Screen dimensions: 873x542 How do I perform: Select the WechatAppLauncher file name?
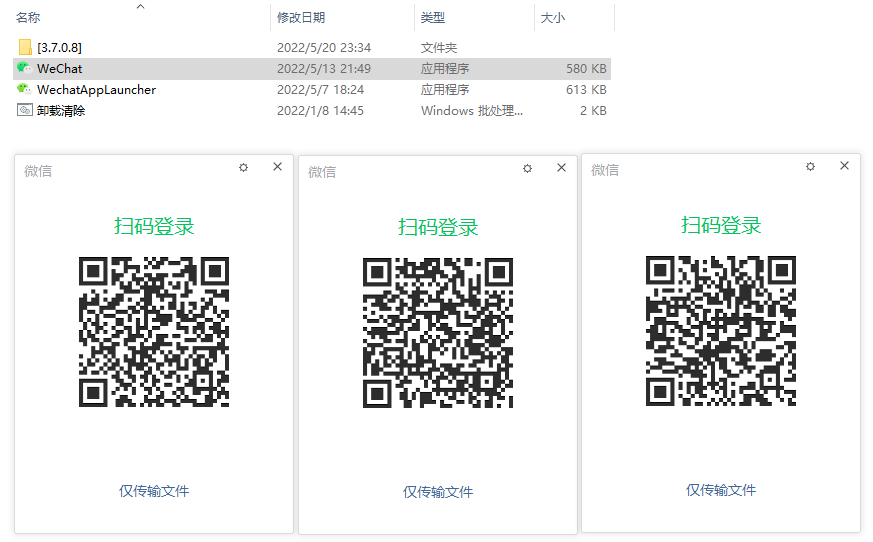[x=96, y=89]
